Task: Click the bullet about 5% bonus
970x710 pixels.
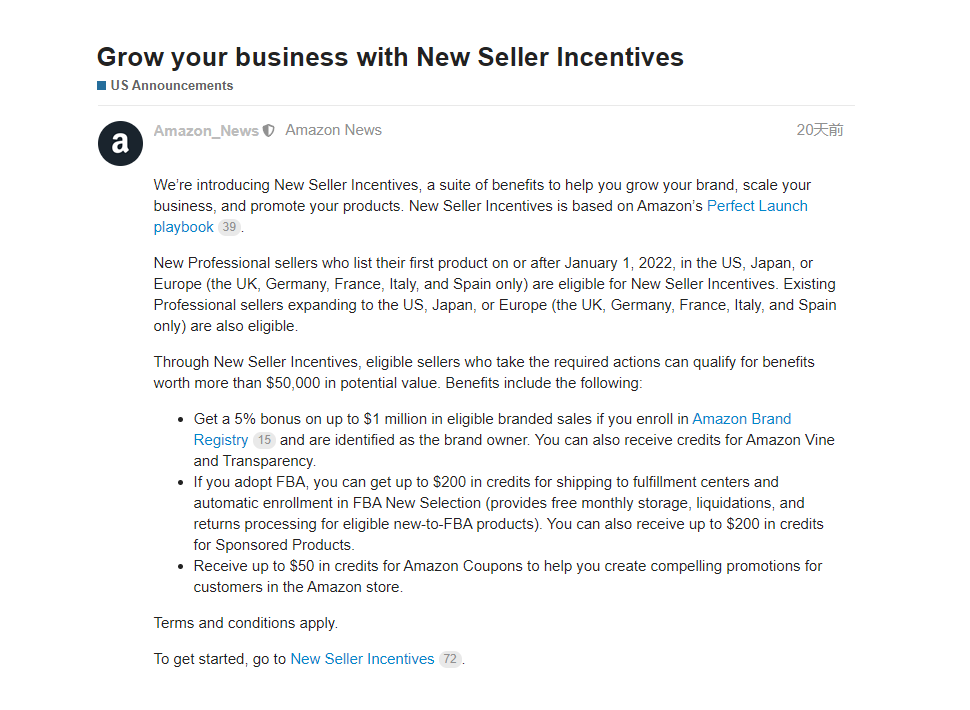Action: [x=514, y=440]
